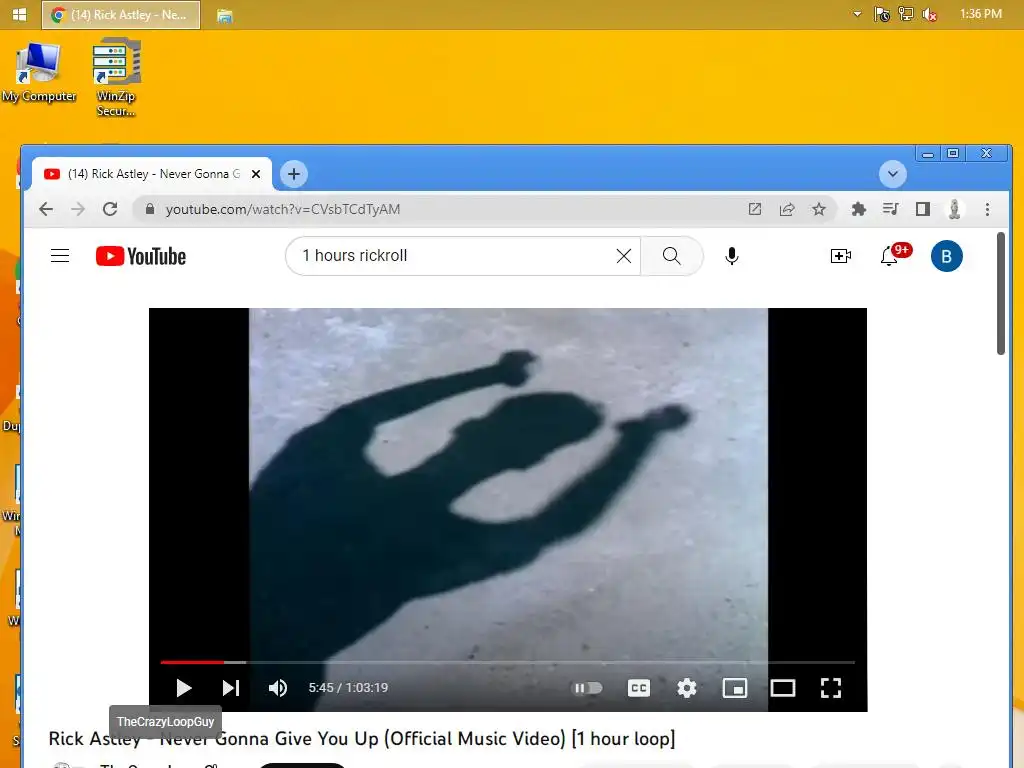View site info via the lock icon
1024x768 pixels.
[x=150, y=209]
